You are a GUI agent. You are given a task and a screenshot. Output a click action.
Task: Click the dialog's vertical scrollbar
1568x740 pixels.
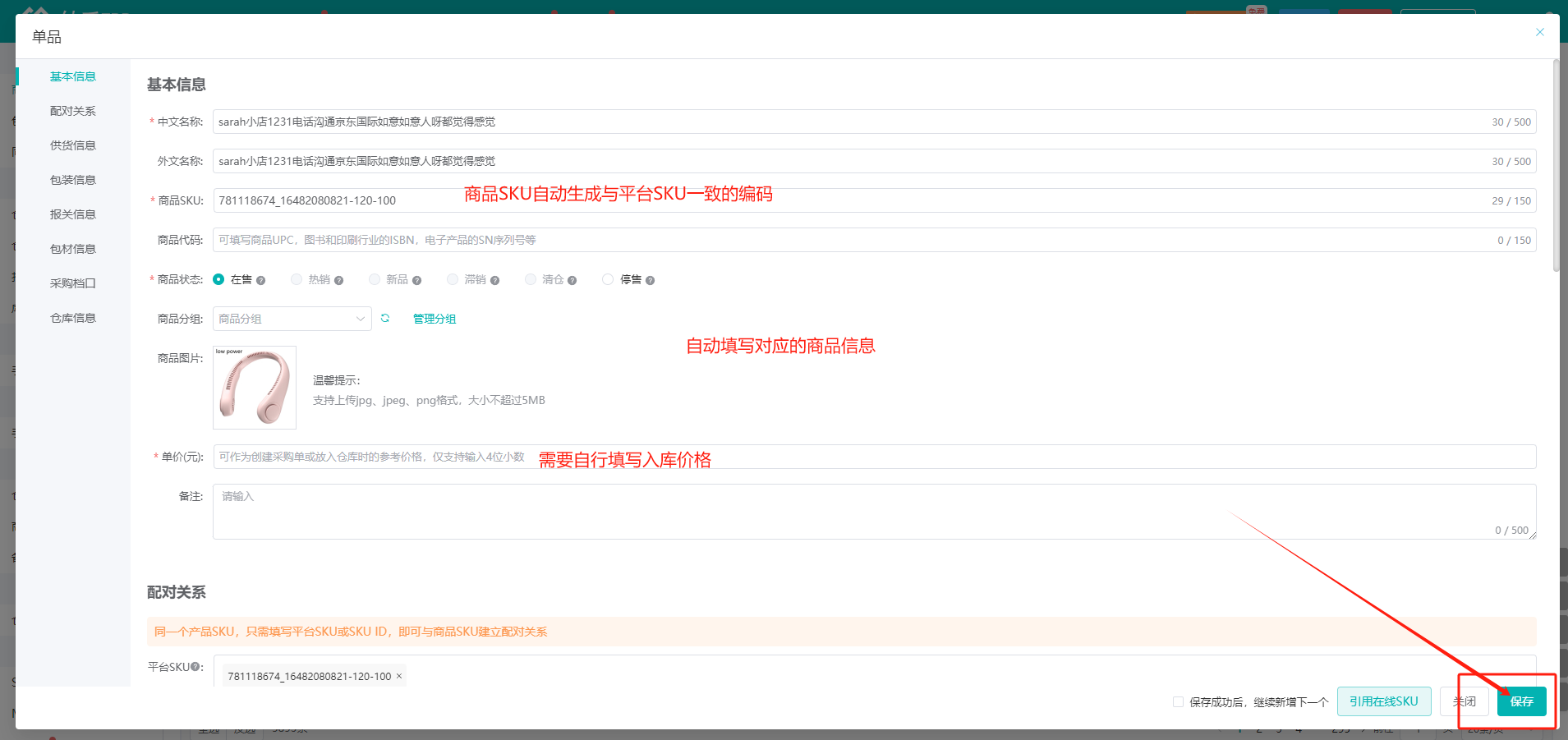pyautogui.click(x=1556, y=164)
